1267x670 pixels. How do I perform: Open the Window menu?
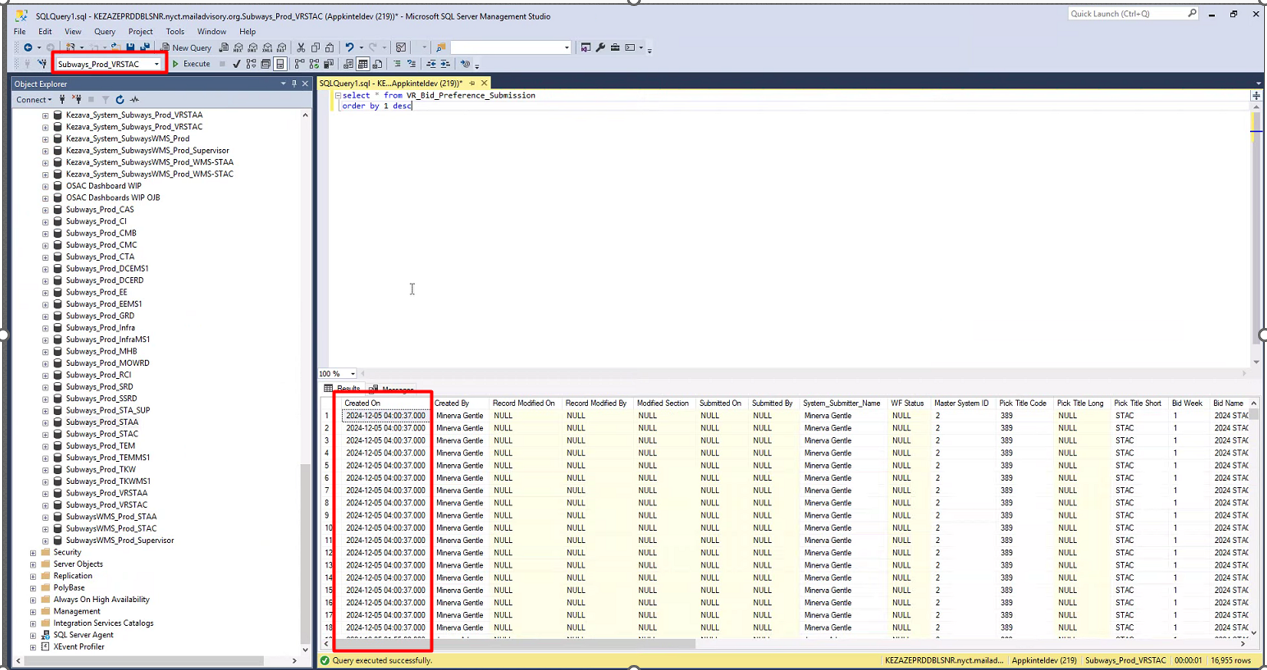coord(212,31)
